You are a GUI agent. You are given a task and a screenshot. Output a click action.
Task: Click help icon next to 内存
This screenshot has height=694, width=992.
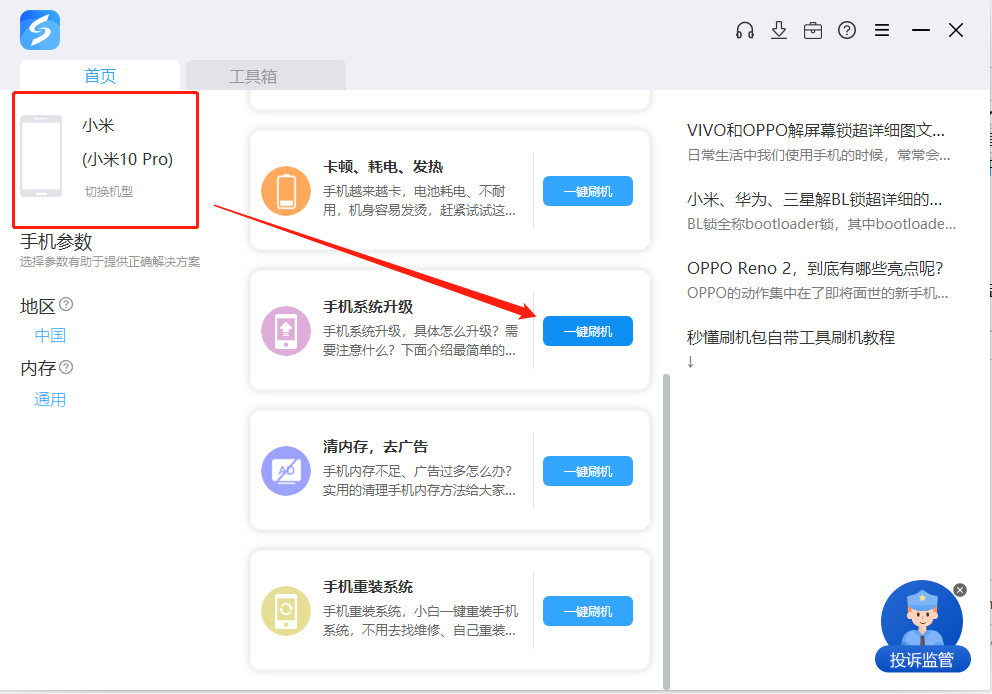click(x=66, y=367)
